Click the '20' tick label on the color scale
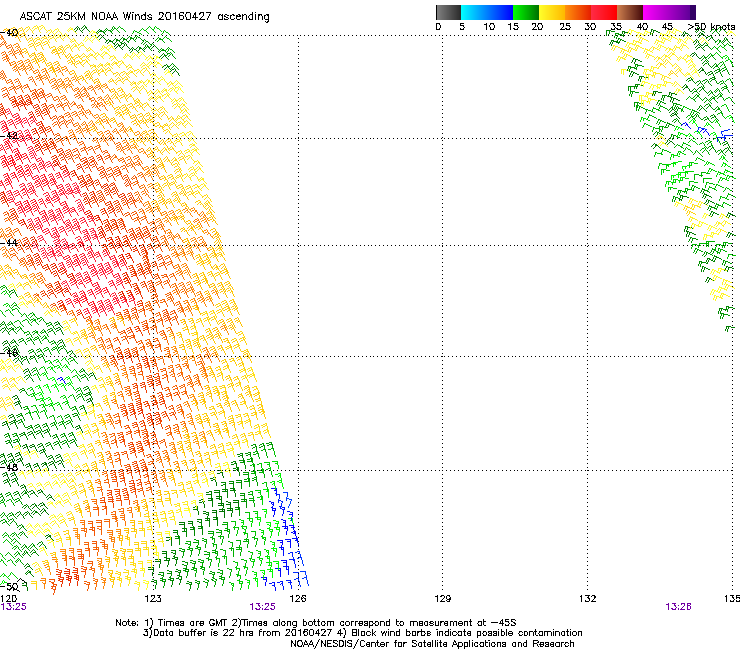 click(x=537, y=27)
